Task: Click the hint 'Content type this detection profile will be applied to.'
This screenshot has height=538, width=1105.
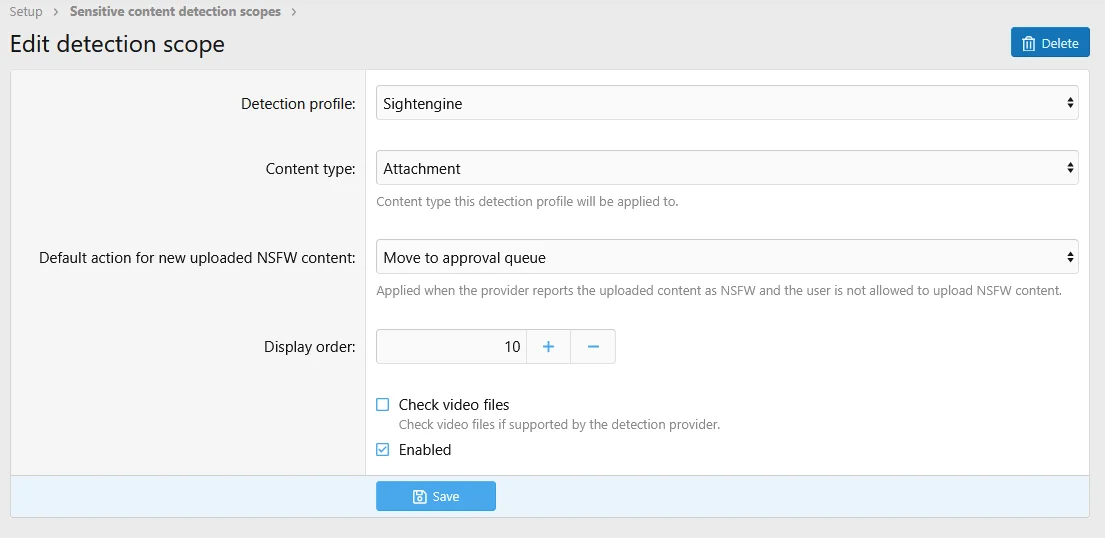Action: (x=527, y=202)
